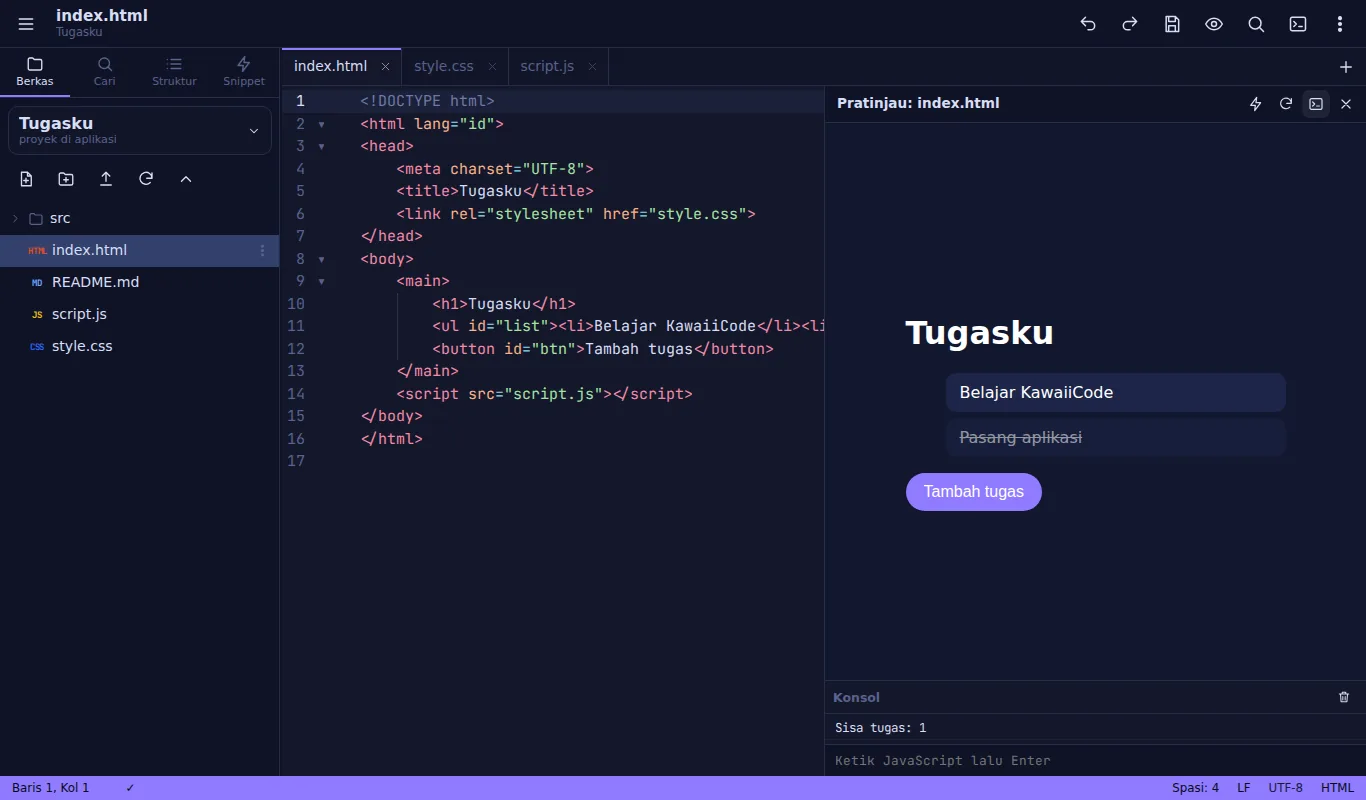1366x800 pixels.
Task: Click the upload file icon
Action: click(106, 179)
